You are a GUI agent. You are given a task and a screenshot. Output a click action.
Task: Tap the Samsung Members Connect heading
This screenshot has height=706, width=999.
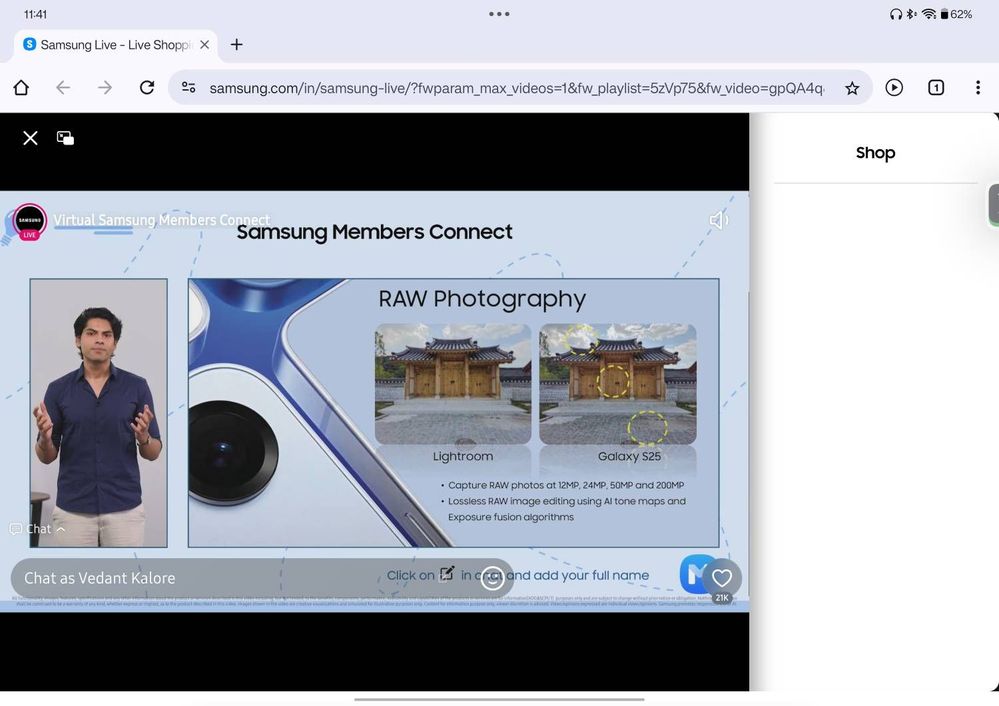coord(375,232)
